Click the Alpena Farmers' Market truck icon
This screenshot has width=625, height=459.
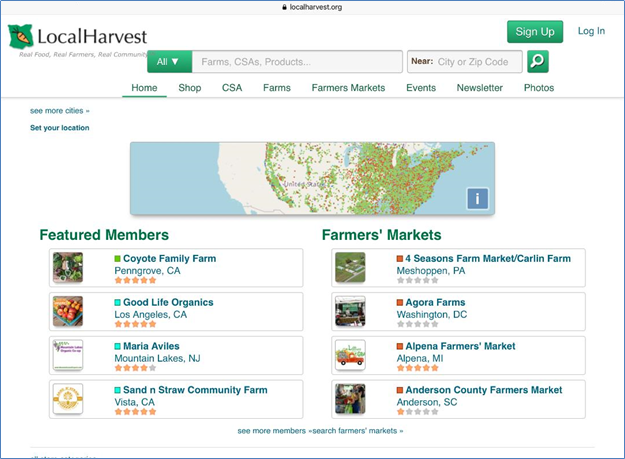pos(350,355)
